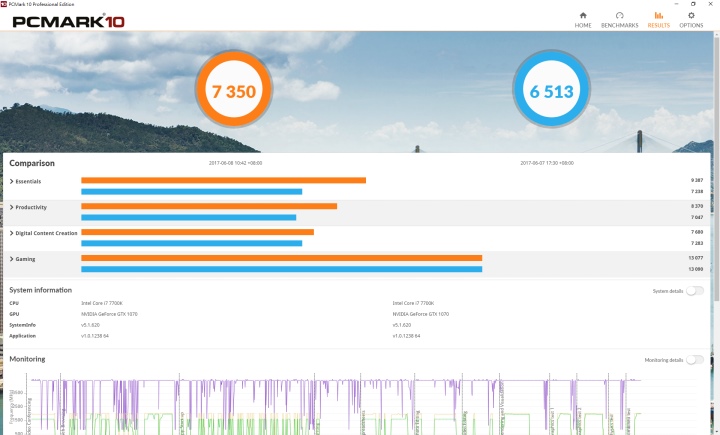Go to the Home section
Viewport: 720px width, 435px height.
coord(583,19)
